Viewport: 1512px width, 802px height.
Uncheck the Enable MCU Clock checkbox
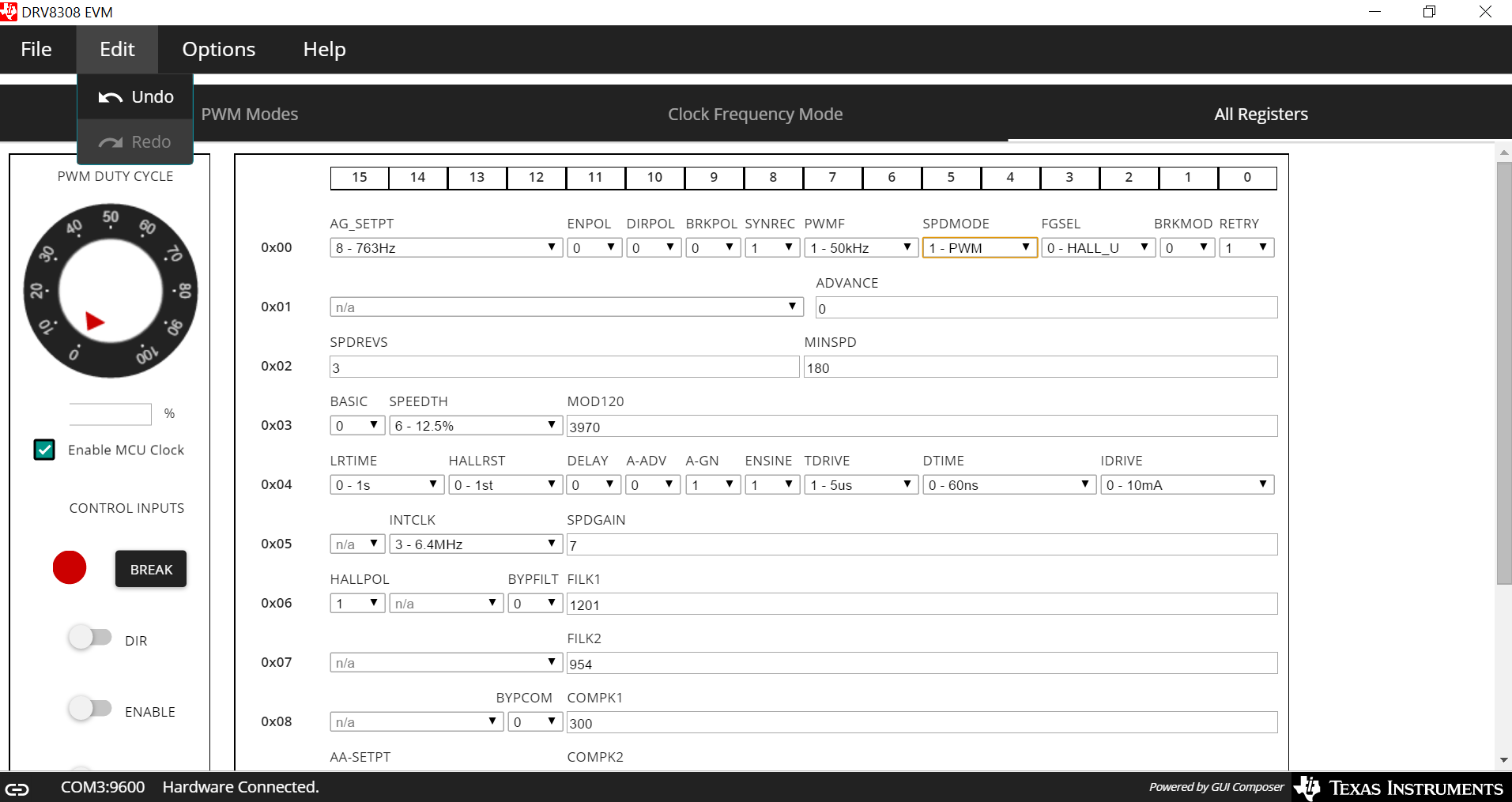(x=44, y=450)
